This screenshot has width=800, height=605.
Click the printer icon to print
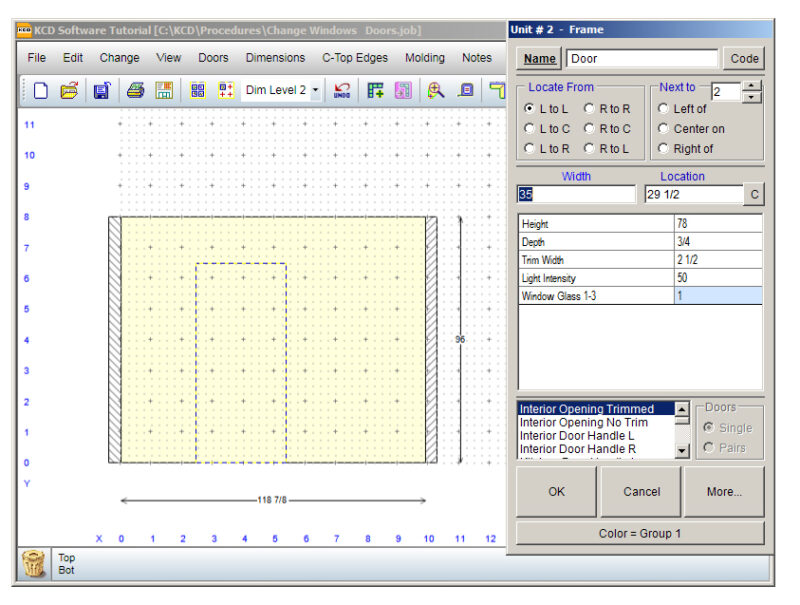point(135,90)
